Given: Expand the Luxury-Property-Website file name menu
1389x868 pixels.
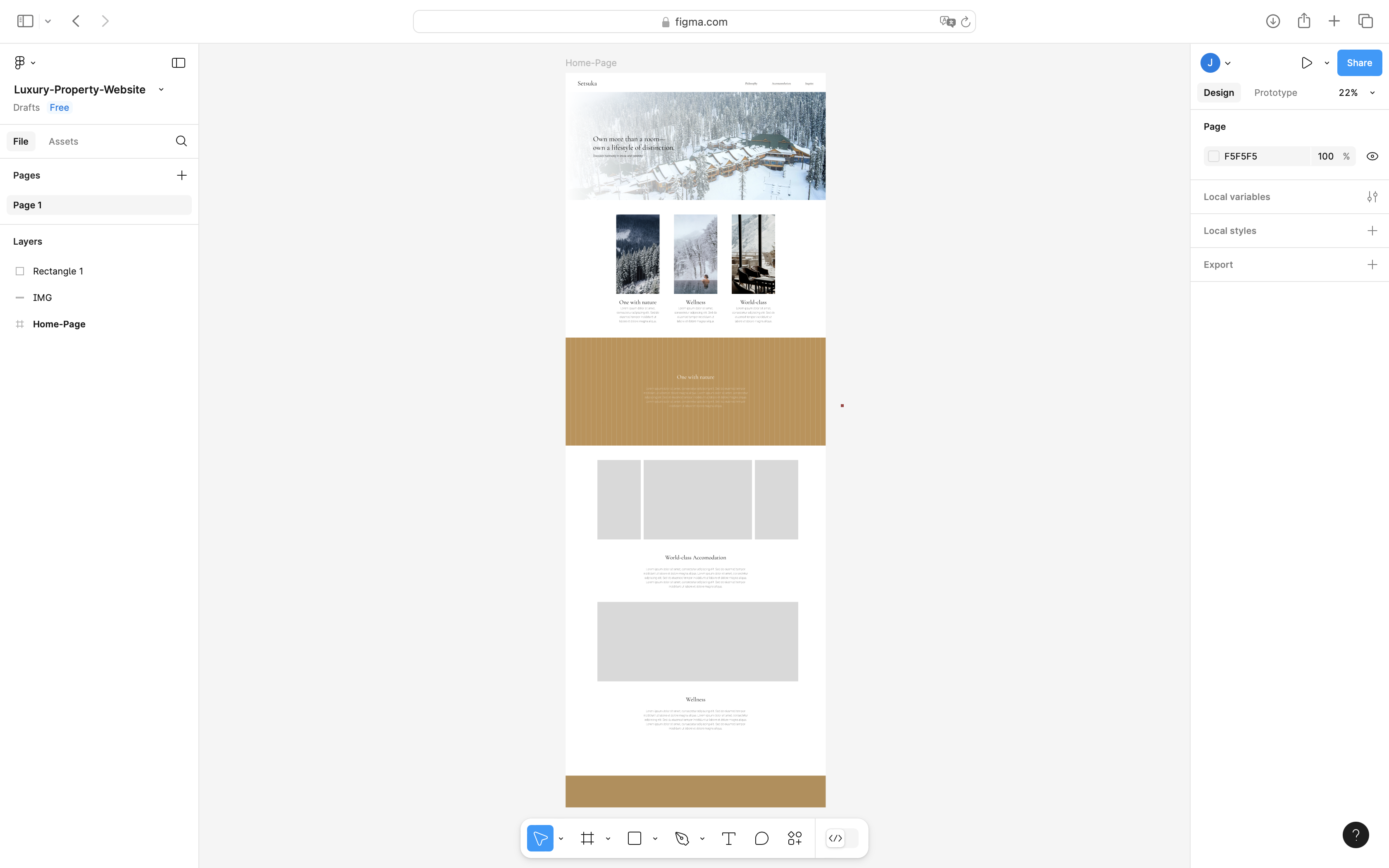Looking at the screenshot, I should coord(161,90).
